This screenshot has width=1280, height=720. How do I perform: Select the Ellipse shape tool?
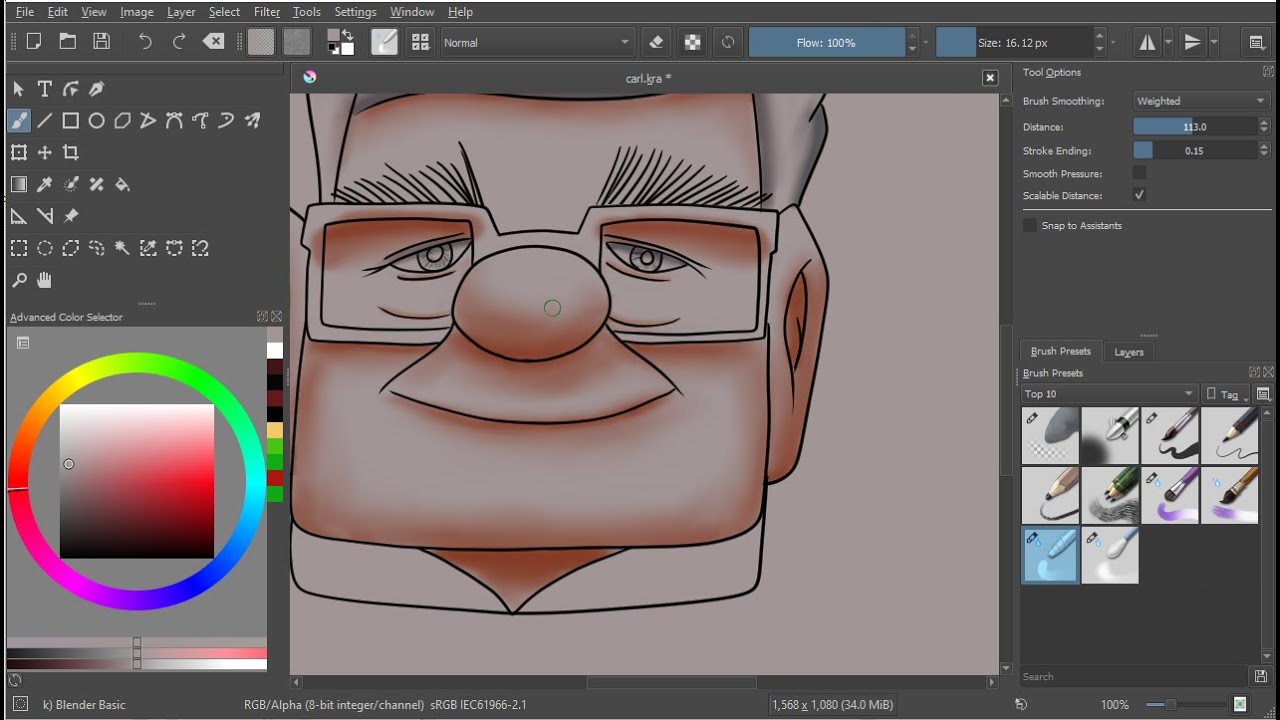click(97, 121)
